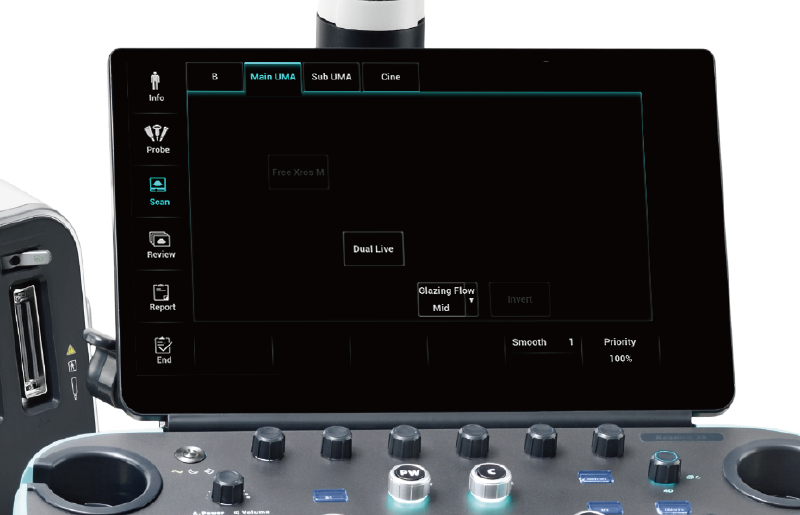Open the Review images icon
The image size is (800, 515).
click(159, 244)
